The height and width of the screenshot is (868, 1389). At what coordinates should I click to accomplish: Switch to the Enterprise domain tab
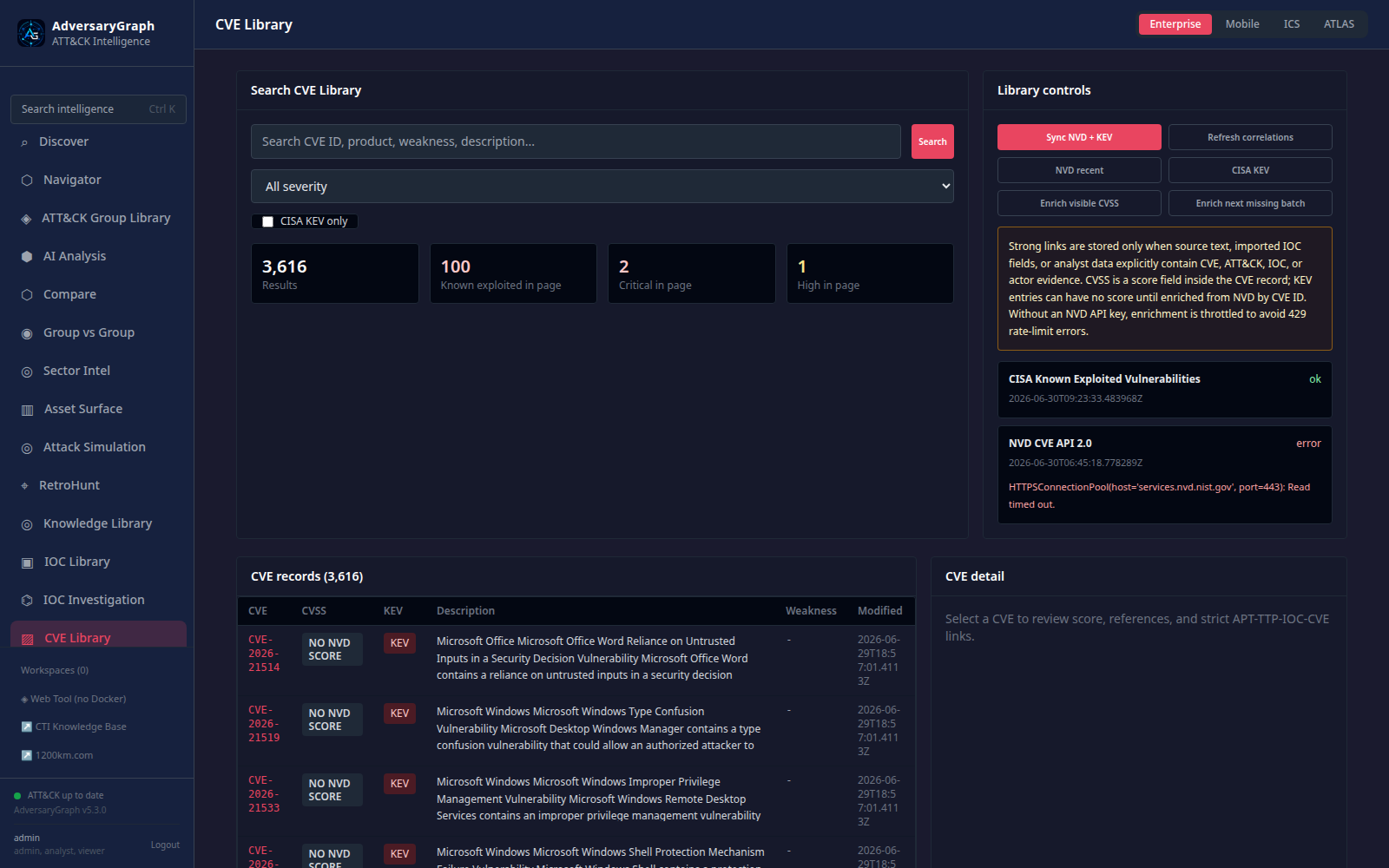point(1175,24)
